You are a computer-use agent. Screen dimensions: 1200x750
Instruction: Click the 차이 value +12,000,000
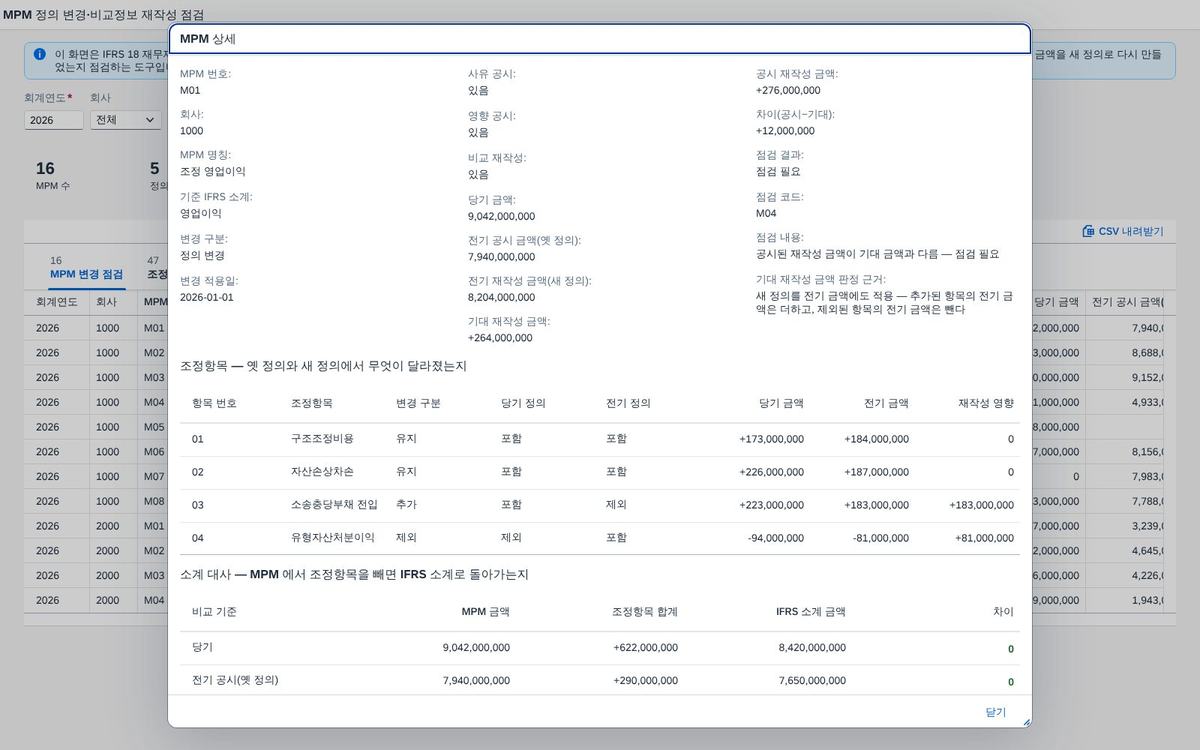(x=785, y=131)
